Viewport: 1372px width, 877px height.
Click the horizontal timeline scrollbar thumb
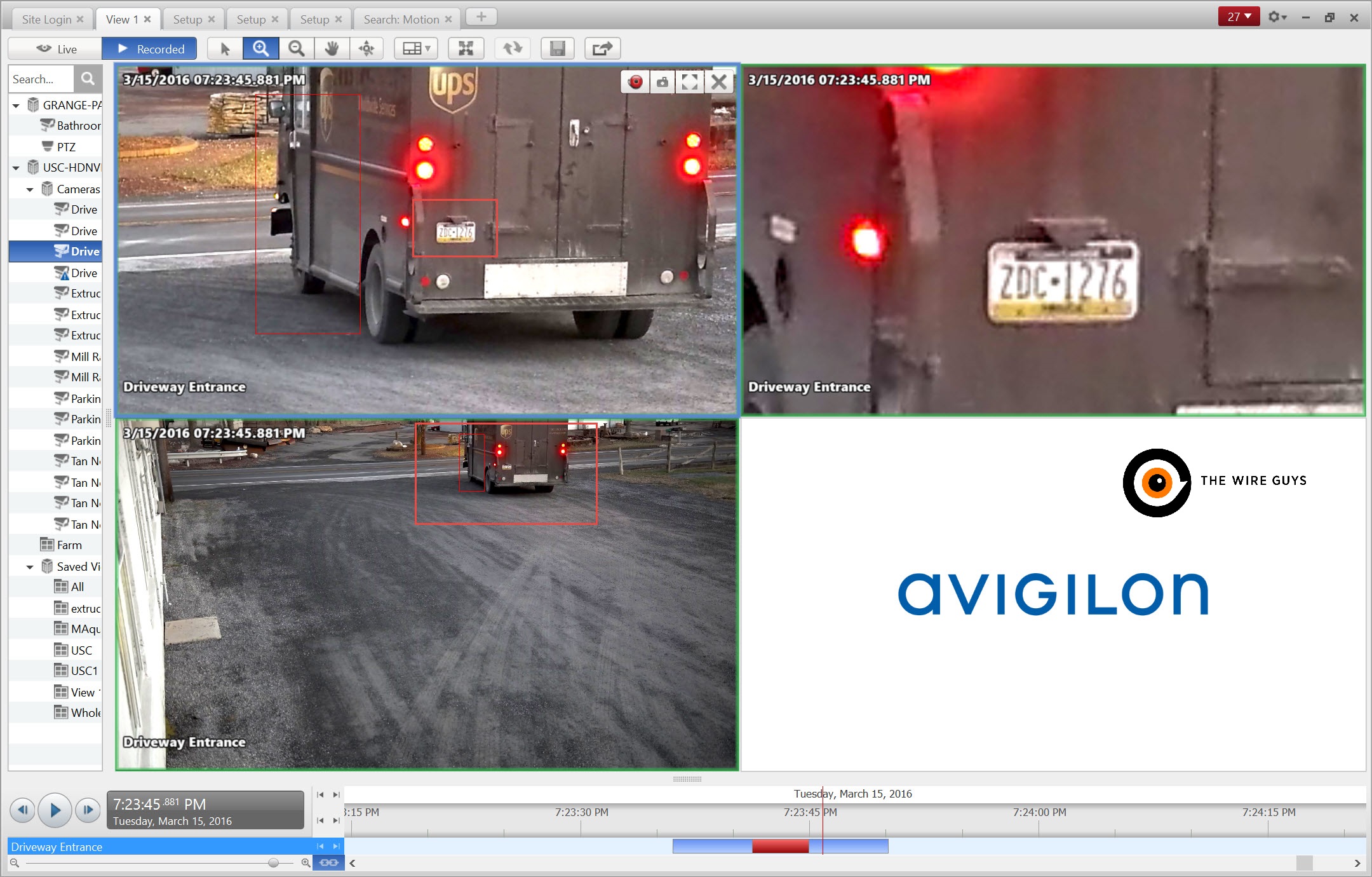1304,863
